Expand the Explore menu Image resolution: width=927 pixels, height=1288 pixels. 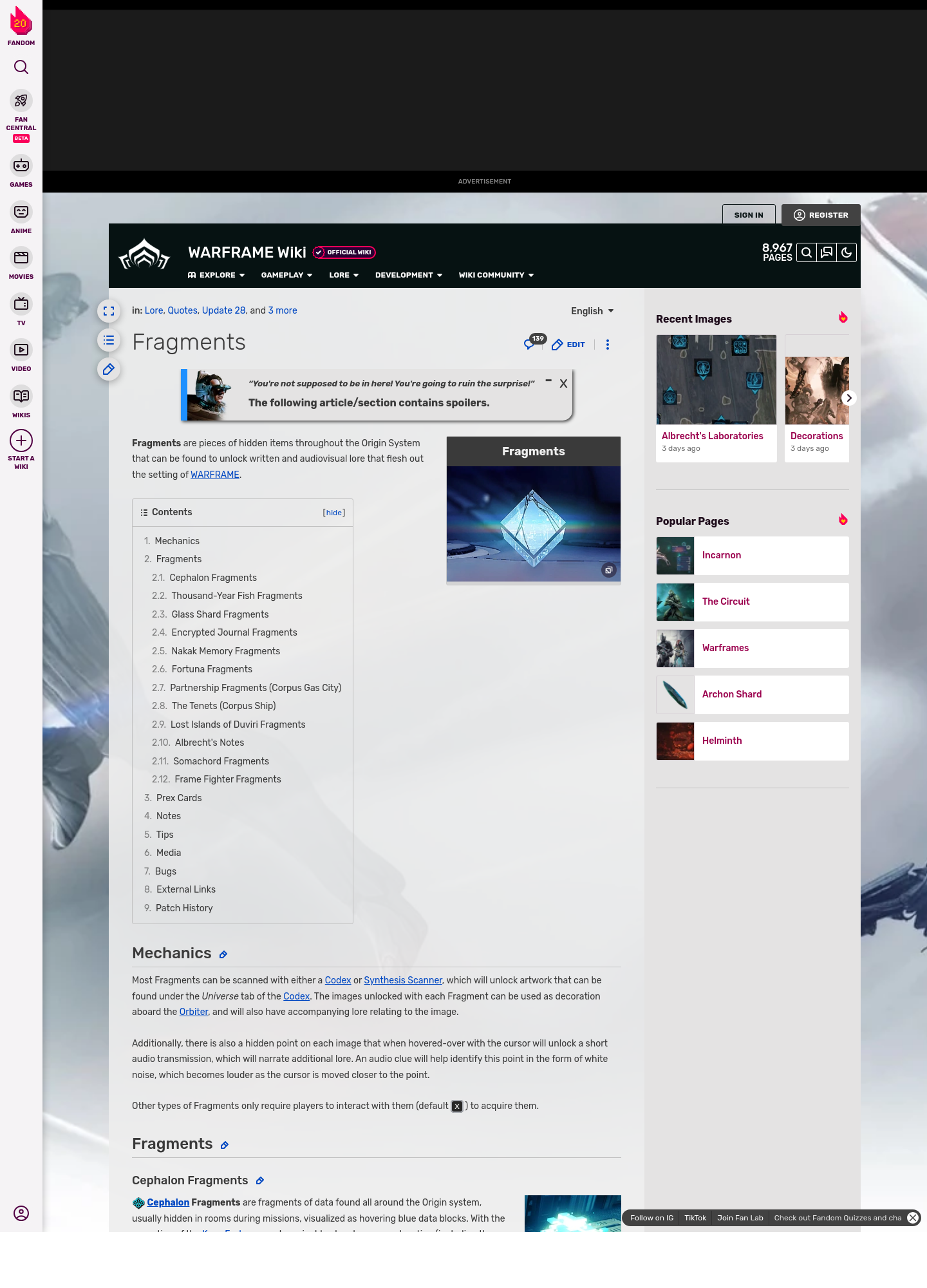click(216, 275)
